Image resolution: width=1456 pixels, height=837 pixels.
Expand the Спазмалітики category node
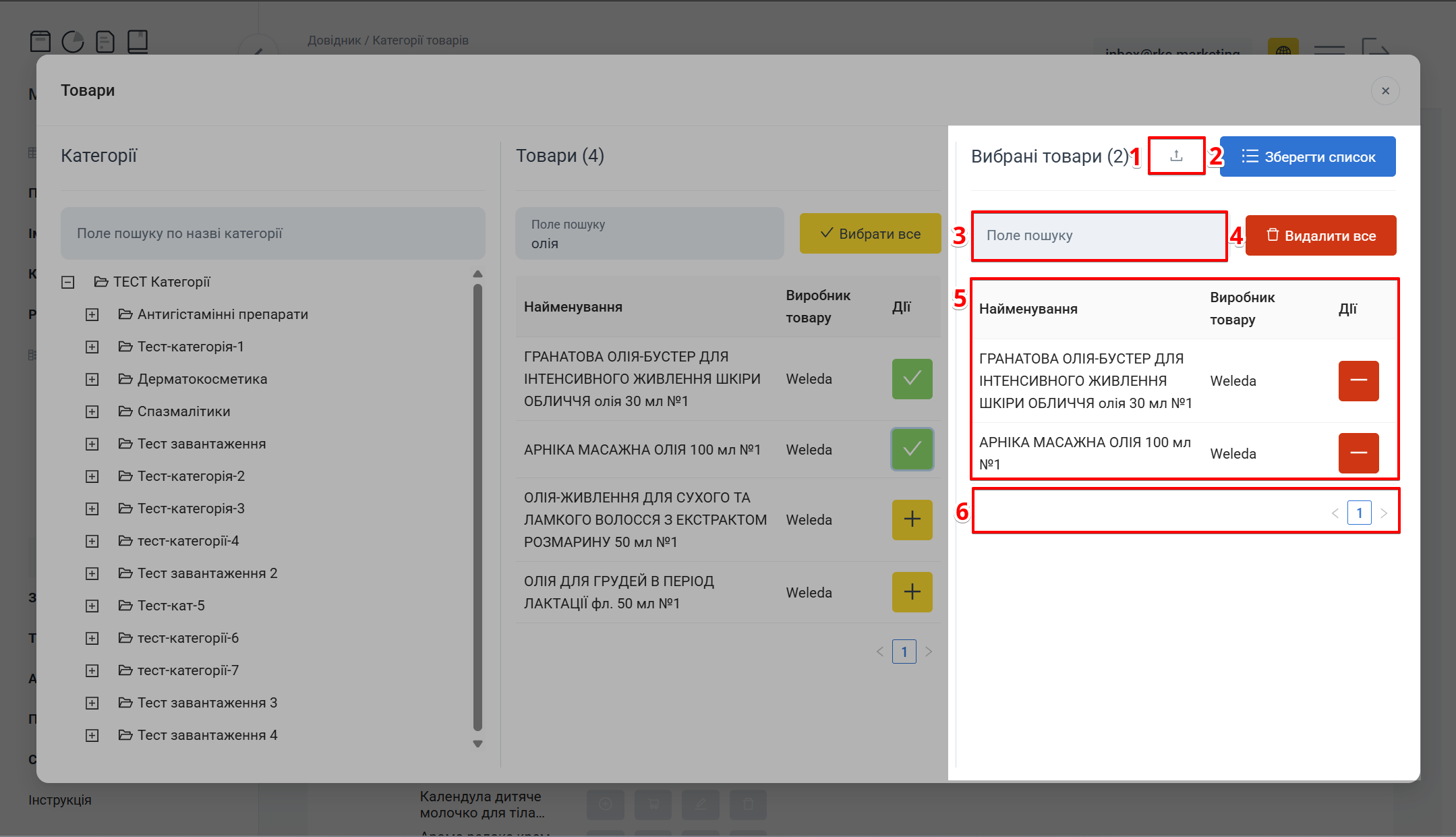click(92, 411)
